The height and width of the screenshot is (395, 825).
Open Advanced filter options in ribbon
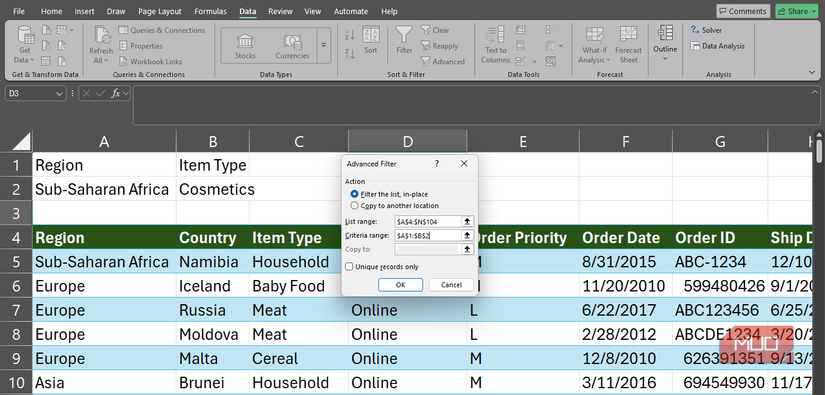[x=442, y=62]
